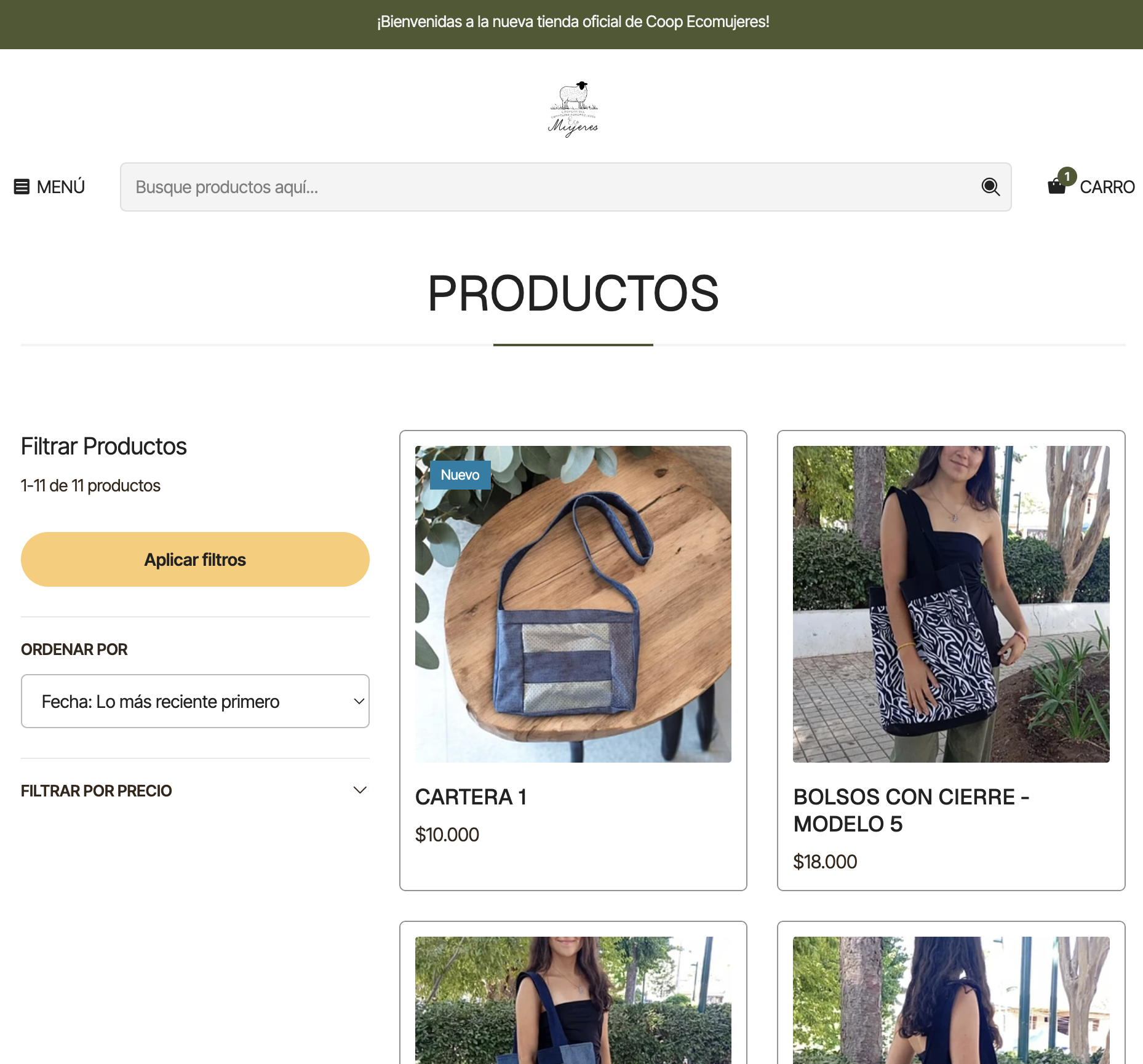Click the hamburger menu icon

click(22, 186)
